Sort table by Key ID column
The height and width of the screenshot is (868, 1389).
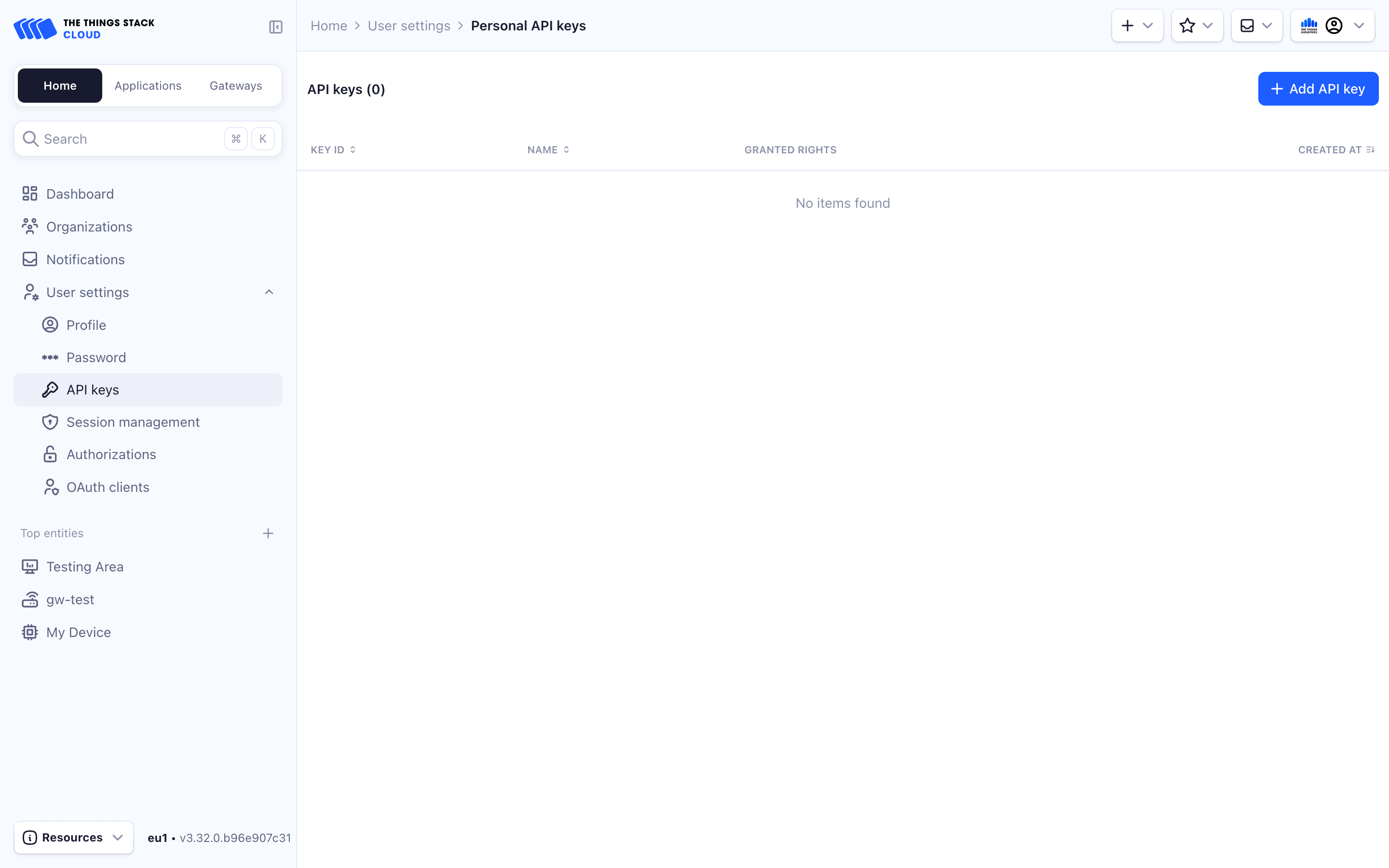(x=333, y=150)
